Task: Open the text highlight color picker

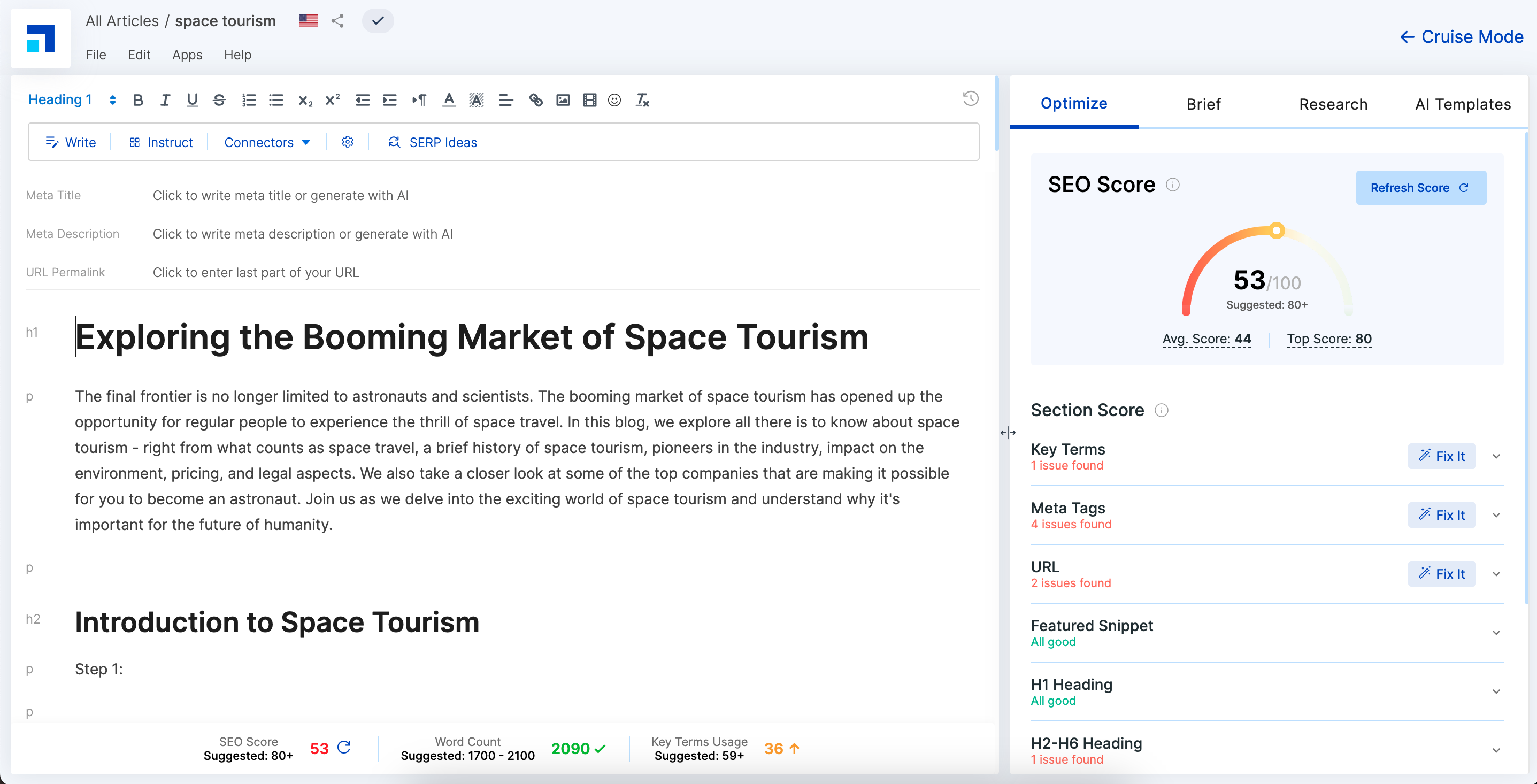Action: tap(476, 100)
